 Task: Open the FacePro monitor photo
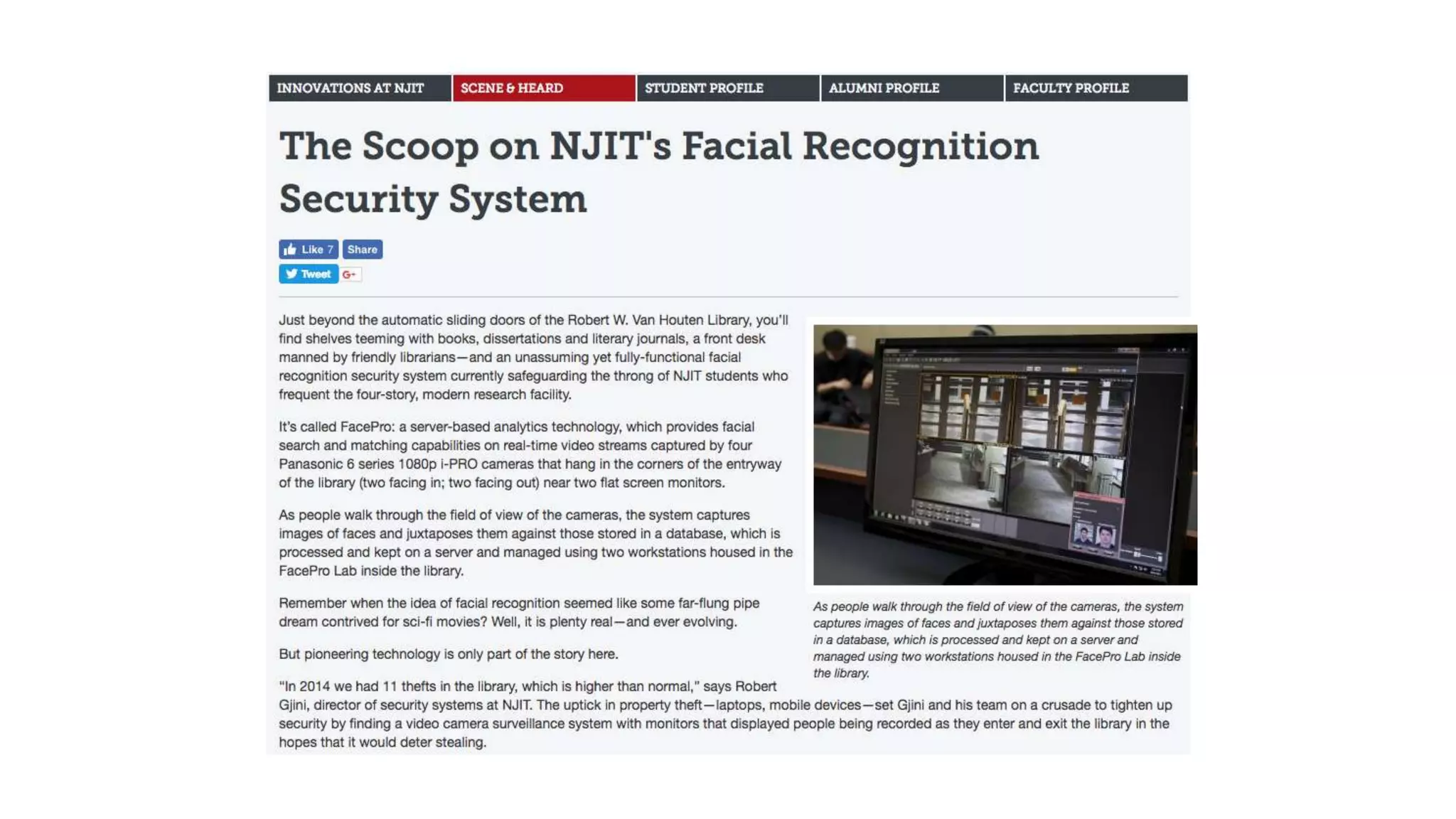1005,455
